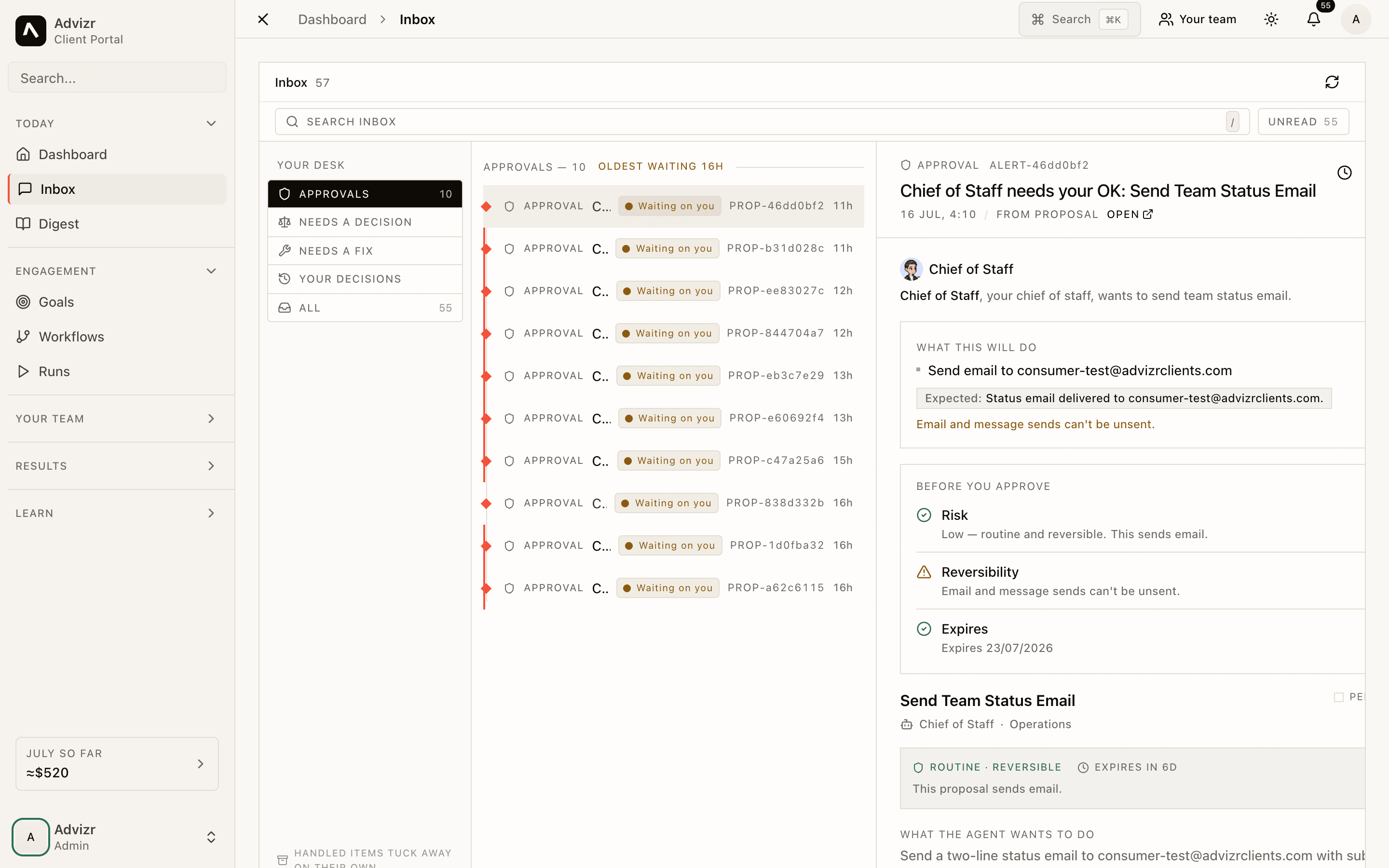Expand the RESULTS sidebar section
The height and width of the screenshot is (868, 1389).
[117, 465]
